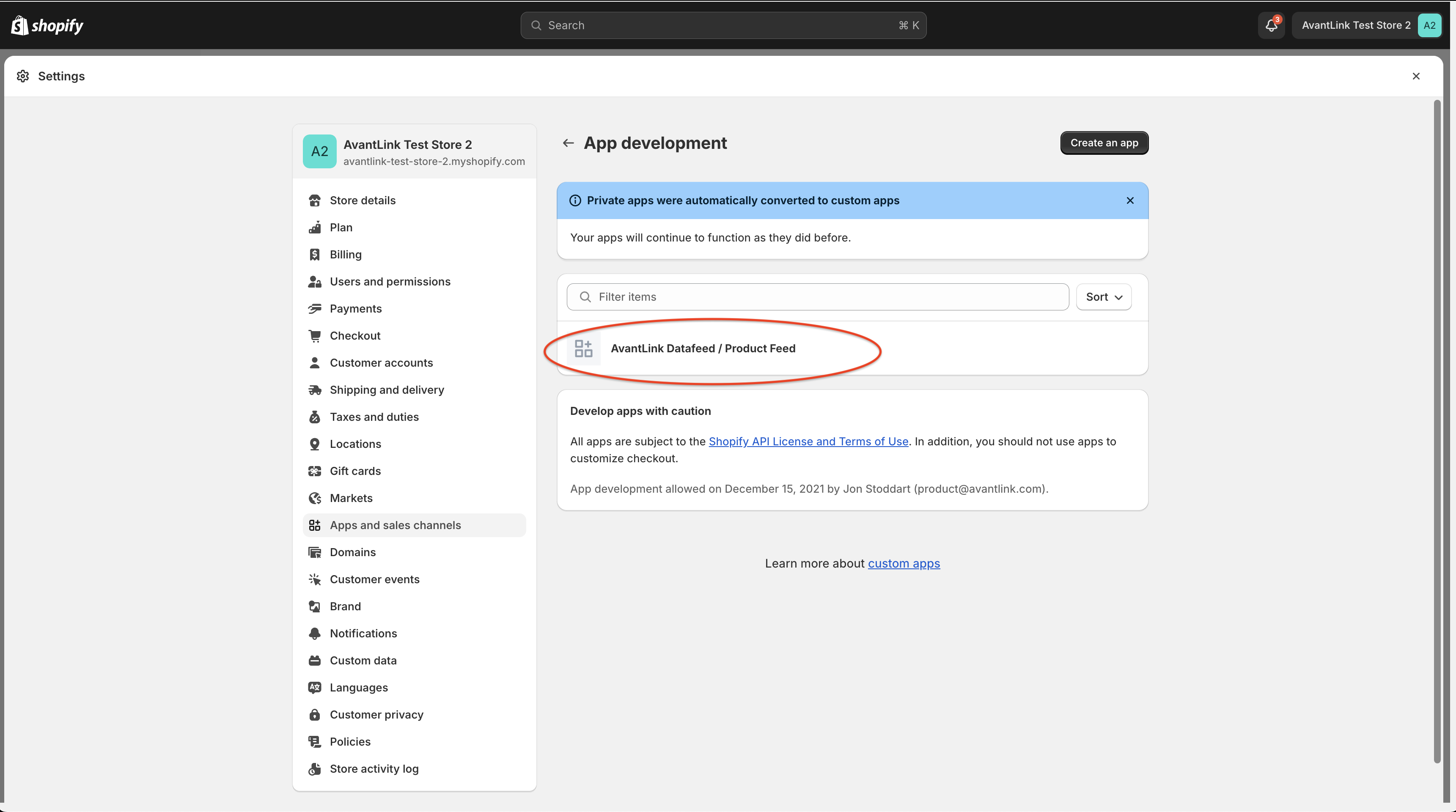The width and height of the screenshot is (1456, 812).
Task: Click the Create an app button
Action: [1104, 143]
